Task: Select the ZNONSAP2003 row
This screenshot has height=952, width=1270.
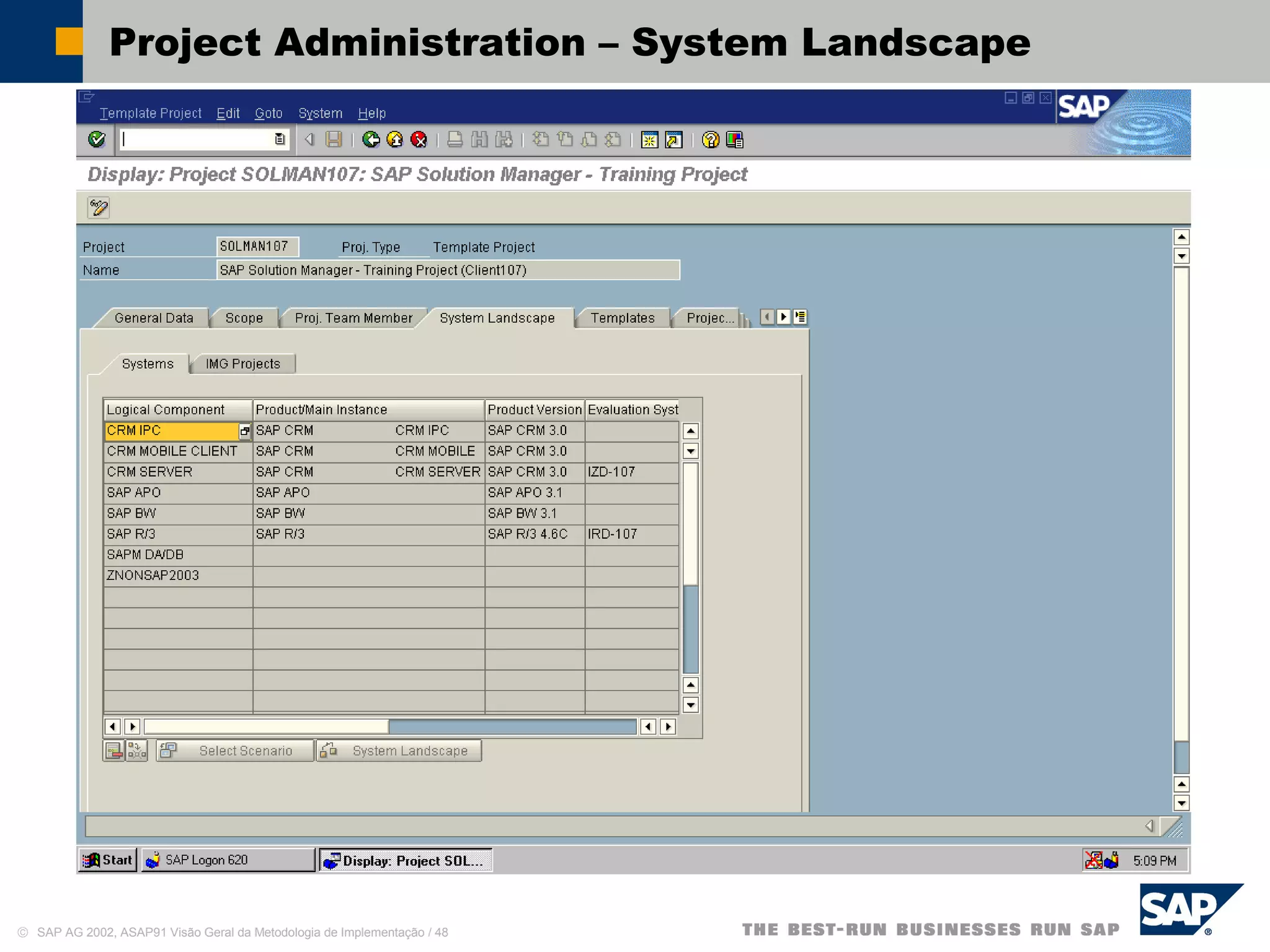Action: 178,575
